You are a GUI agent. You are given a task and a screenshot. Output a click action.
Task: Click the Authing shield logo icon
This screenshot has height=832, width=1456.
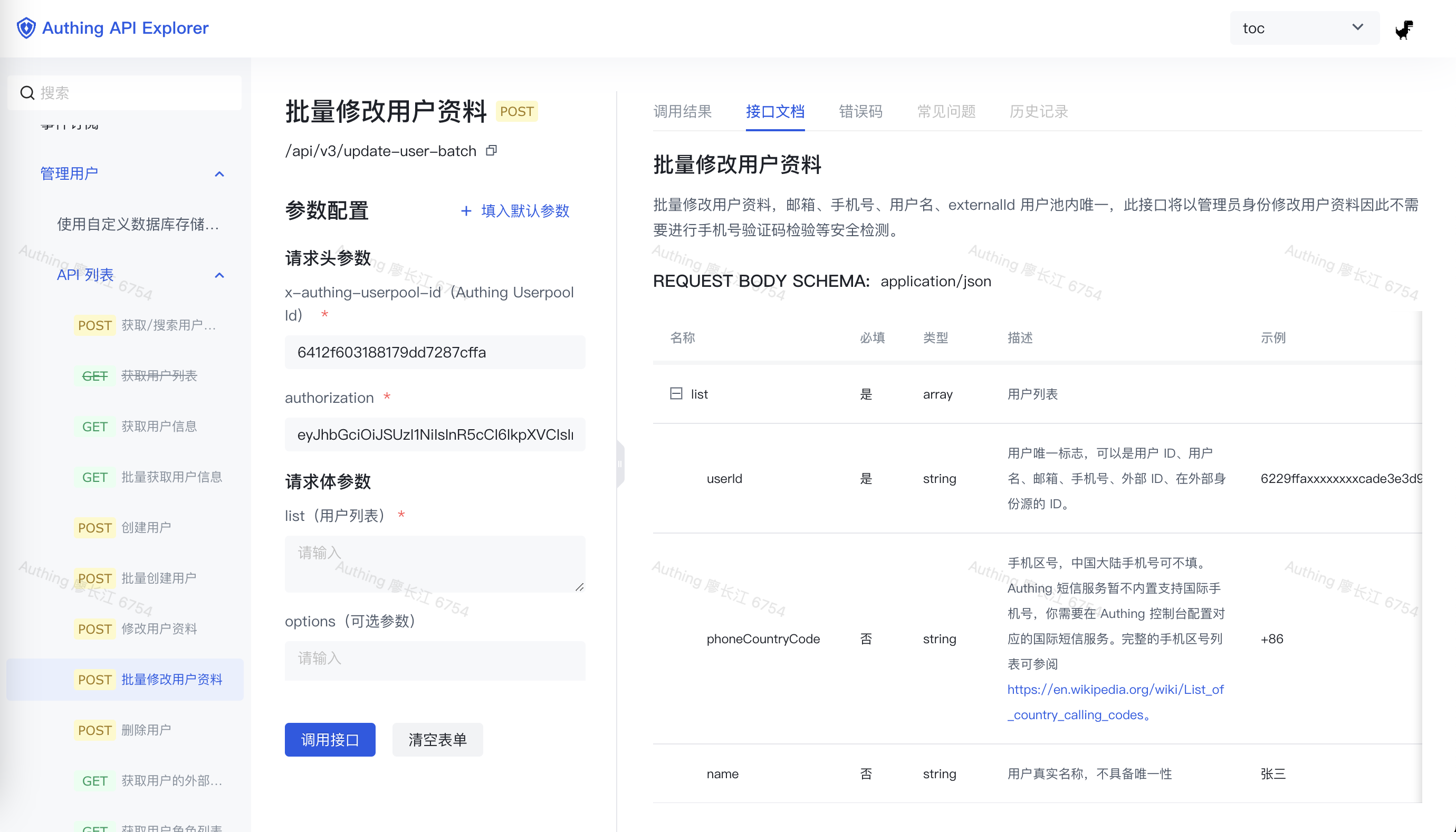point(26,27)
